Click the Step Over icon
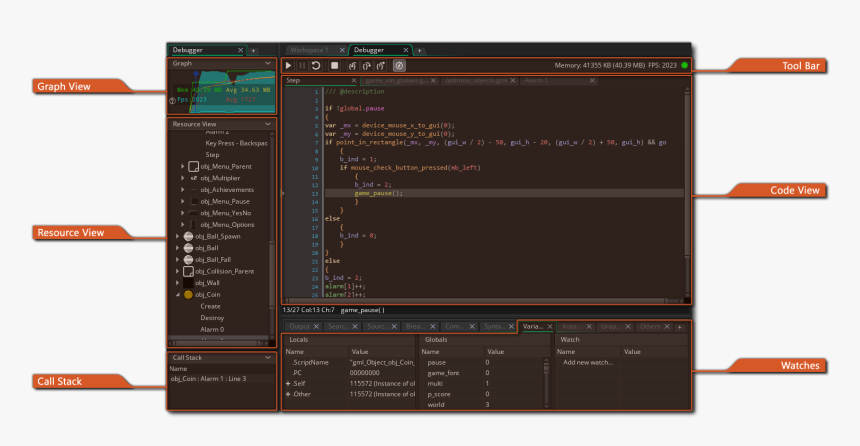Image resolution: width=860 pixels, height=446 pixels. tap(366, 65)
